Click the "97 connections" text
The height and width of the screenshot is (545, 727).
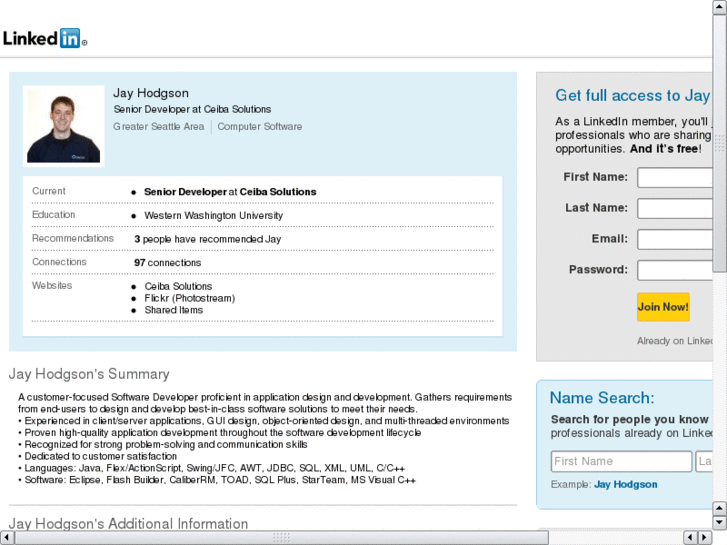167,263
